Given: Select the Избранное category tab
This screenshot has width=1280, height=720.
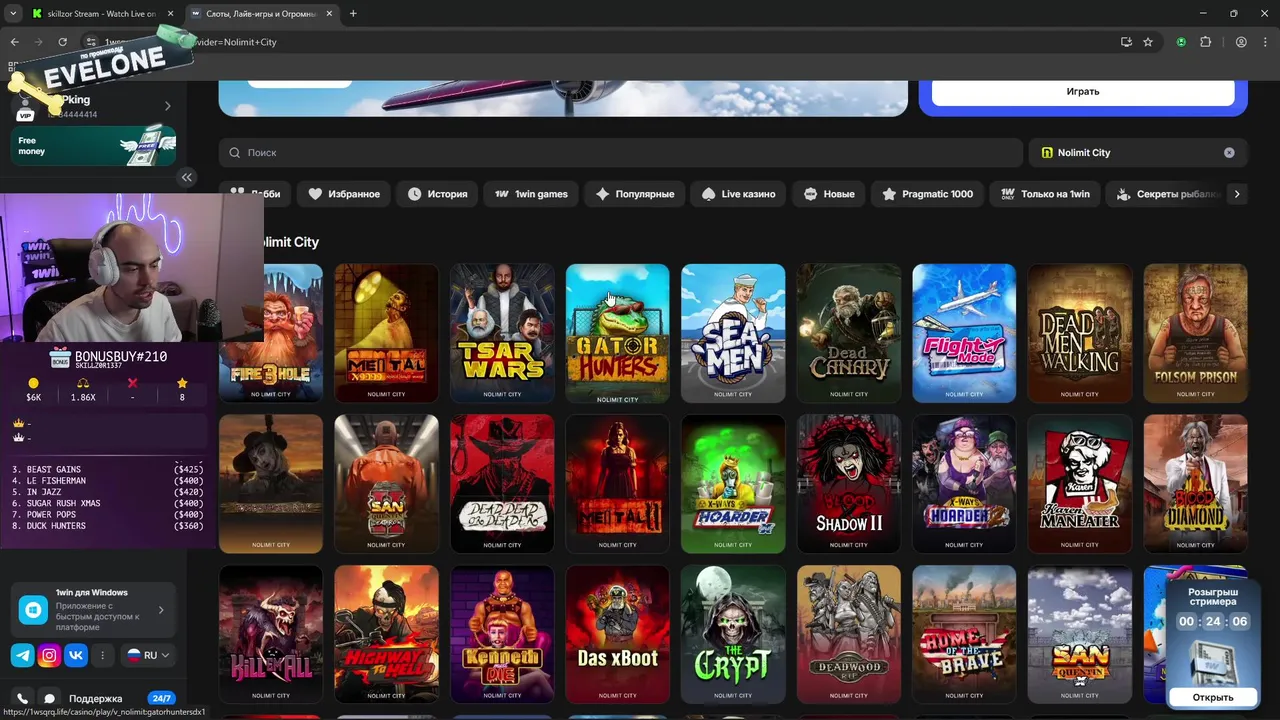Looking at the screenshot, I should (x=344, y=194).
